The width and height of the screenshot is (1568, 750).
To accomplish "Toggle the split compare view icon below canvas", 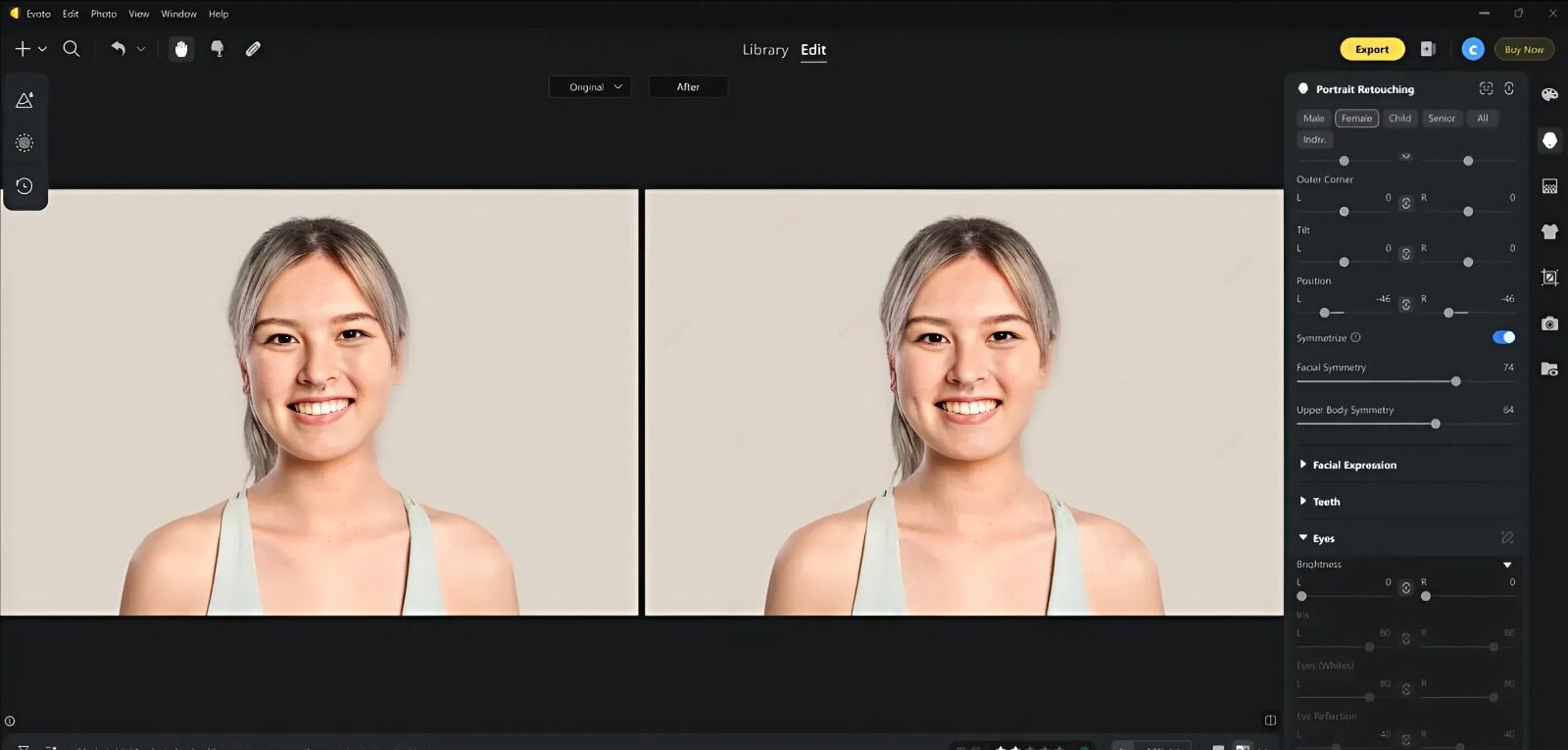I will (1270, 721).
